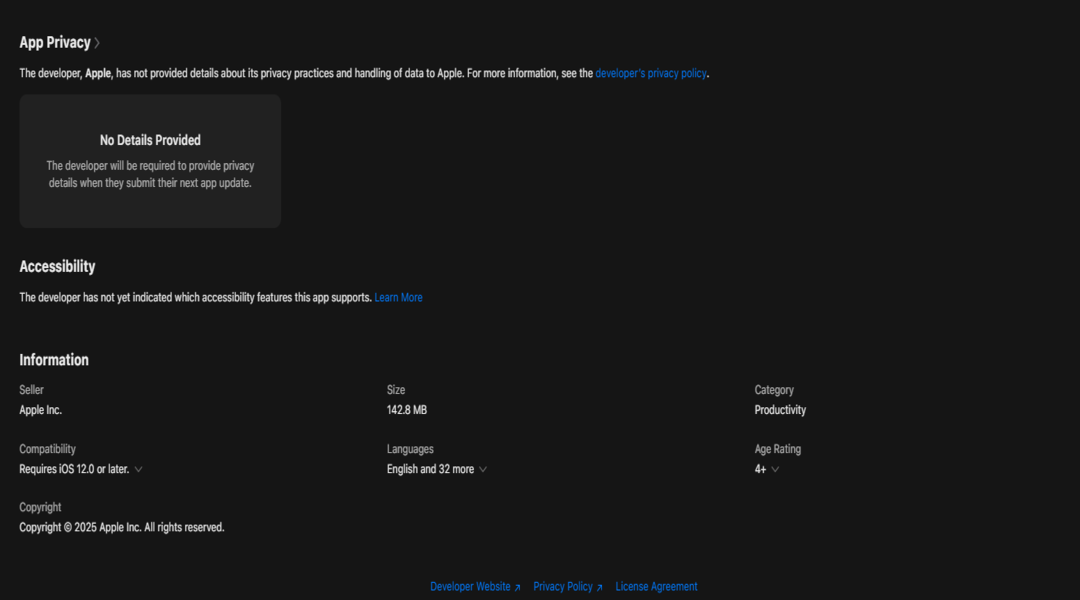Select the 4+ age rating value
Image resolution: width=1080 pixels, height=600 pixels.
[x=760, y=469]
